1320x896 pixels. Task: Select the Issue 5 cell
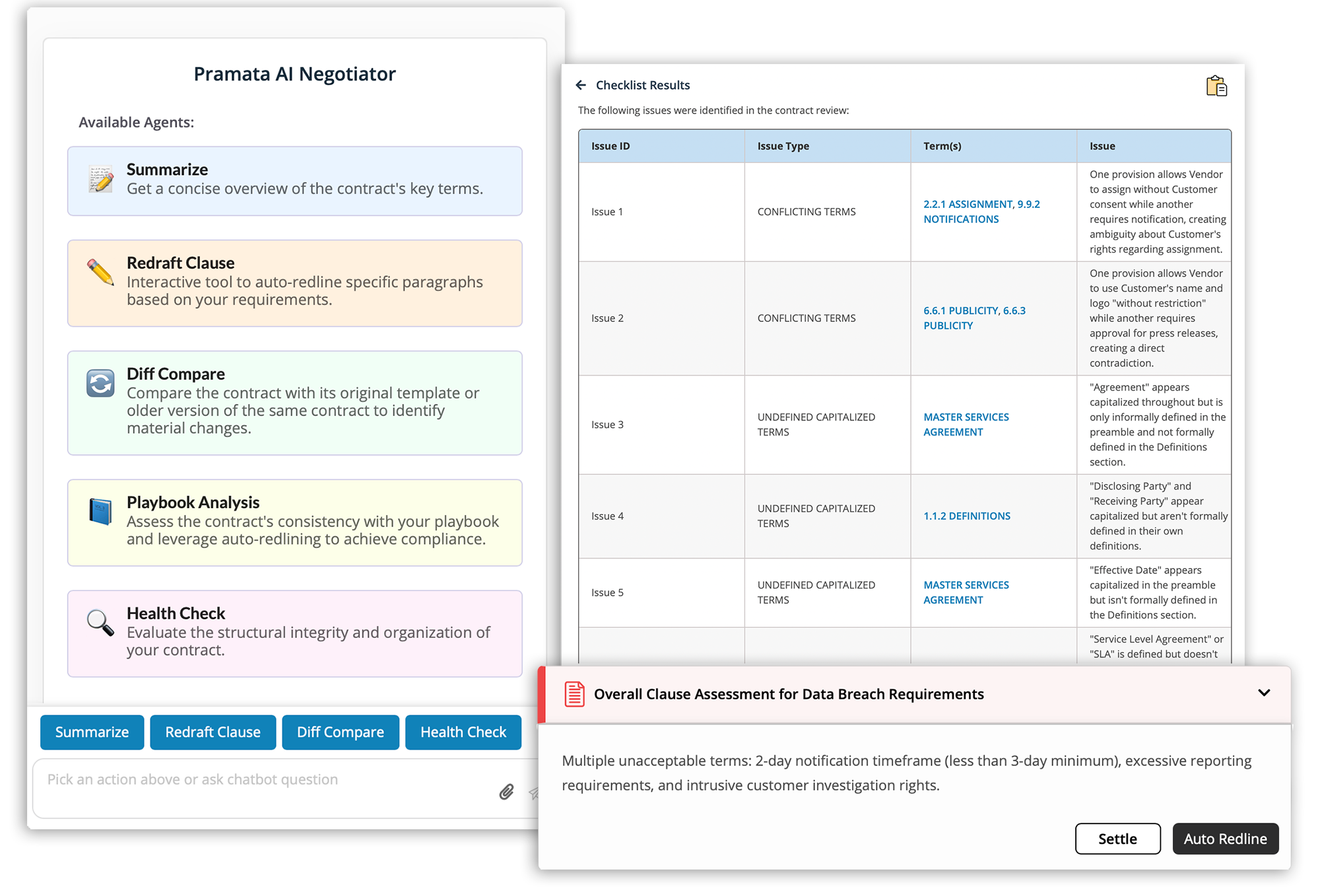click(661, 592)
